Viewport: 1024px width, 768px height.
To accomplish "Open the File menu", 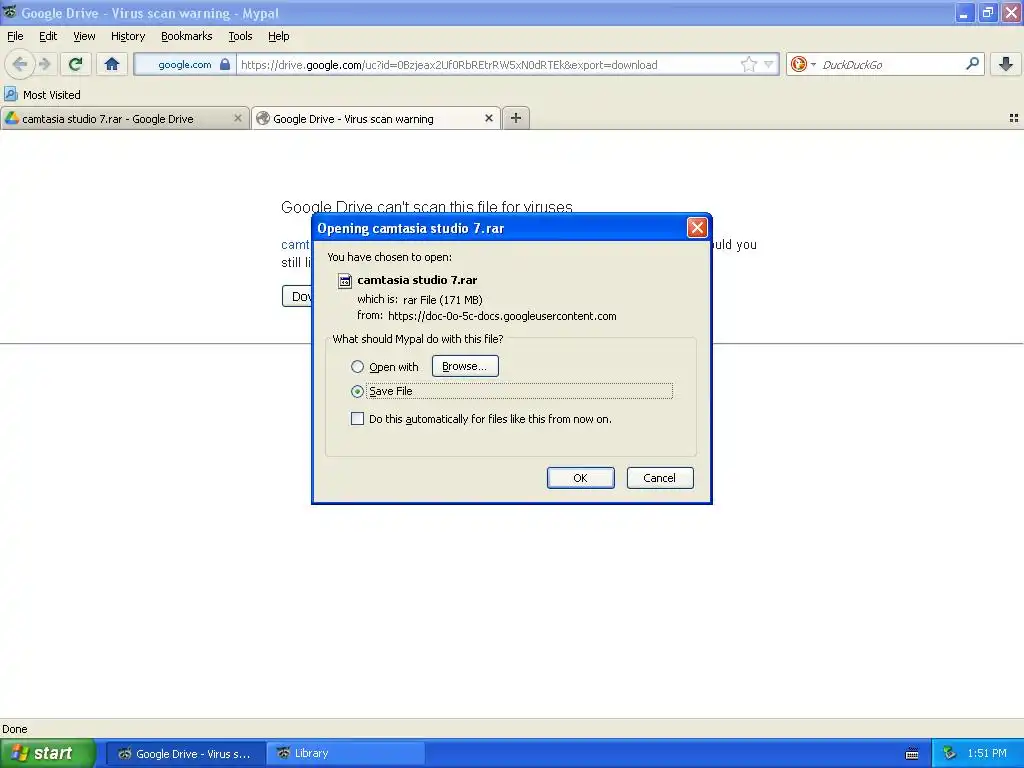I will pyautogui.click(x=15, y=36).
